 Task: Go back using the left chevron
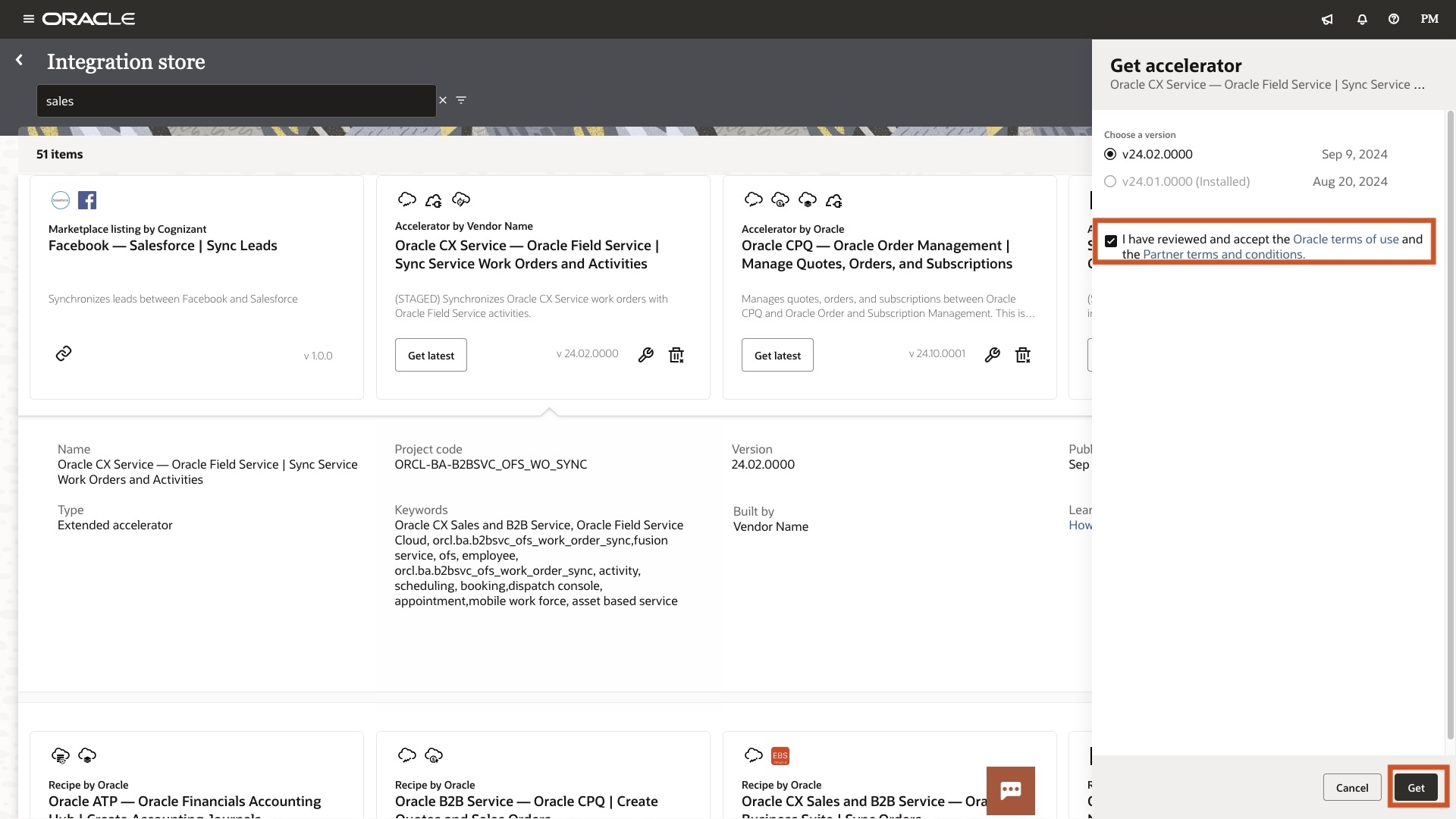point(20,60)
